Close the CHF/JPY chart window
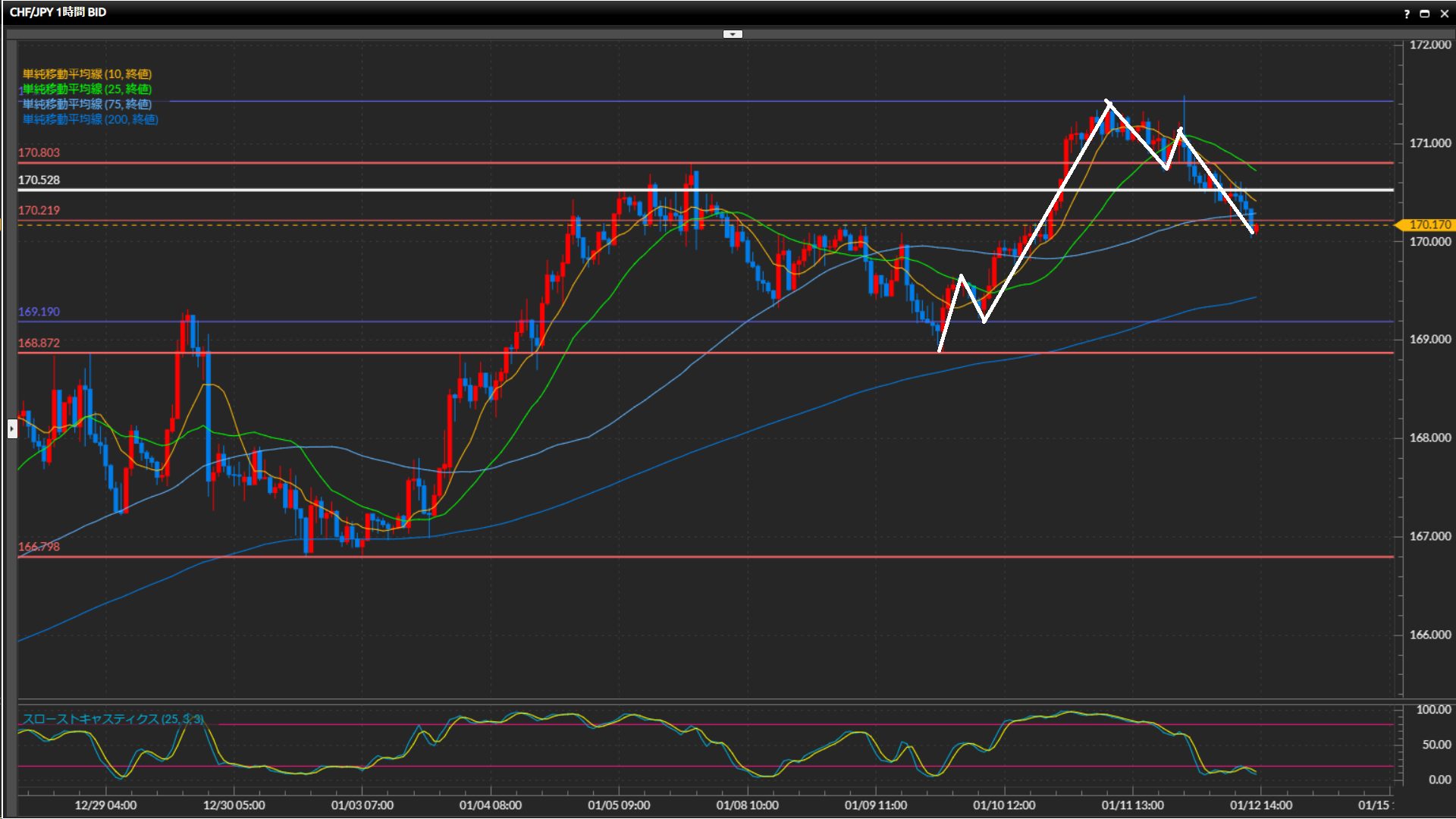The width and height of the screenshot is (1456, 819). click(1444, 14)
